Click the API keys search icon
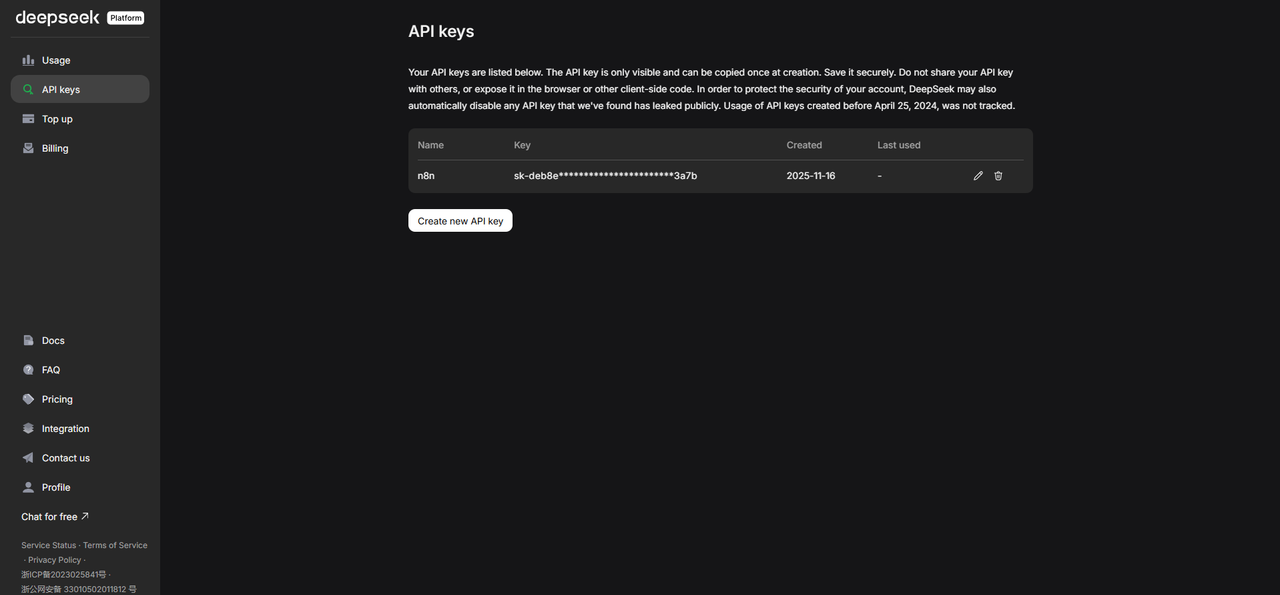Screen dimensions: 1280x595 28,89
